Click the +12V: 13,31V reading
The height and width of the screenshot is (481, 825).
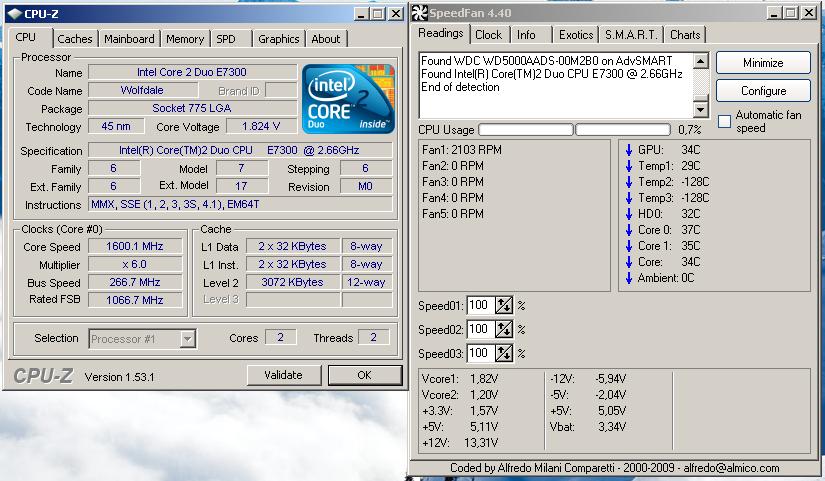[x=460, y=443]
